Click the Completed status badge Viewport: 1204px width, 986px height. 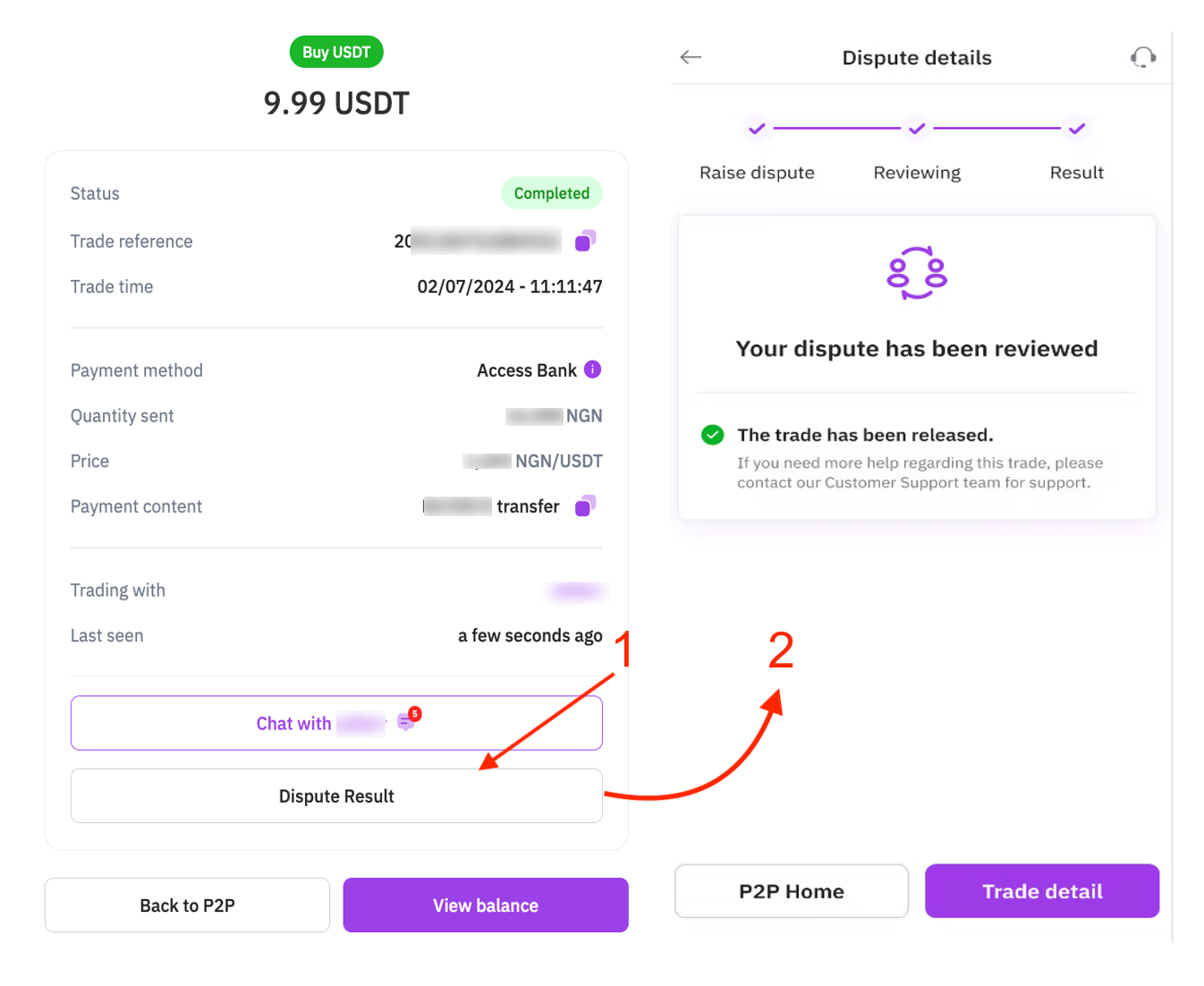[x=552, y=193]
